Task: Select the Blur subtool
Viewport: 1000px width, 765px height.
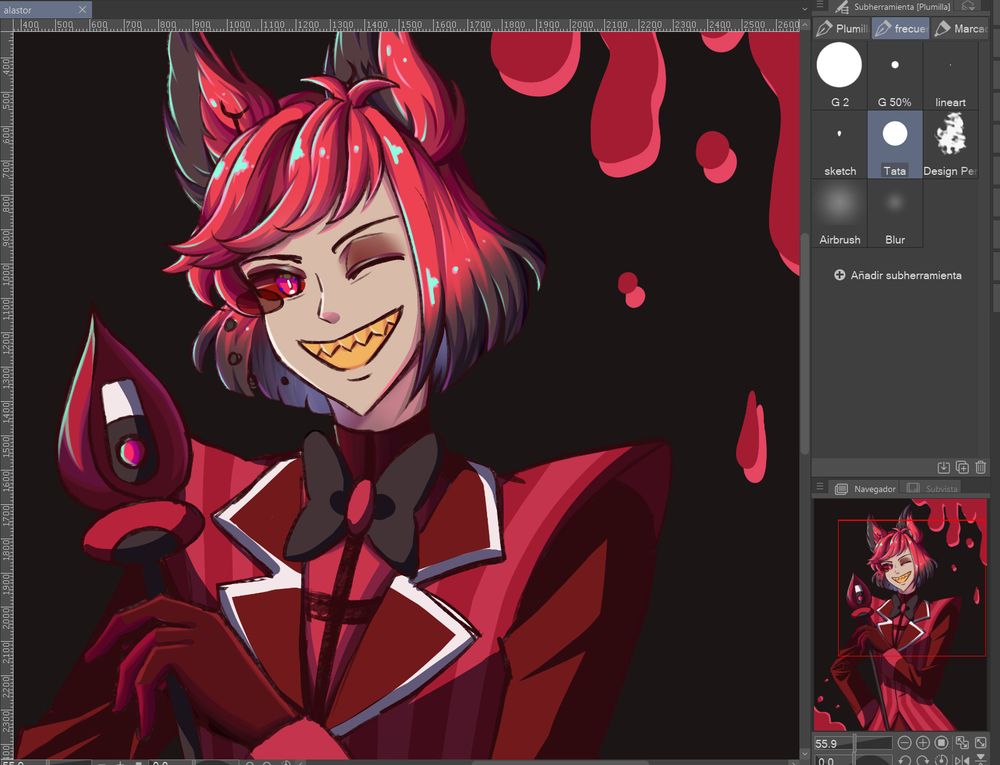Action: click(x=895, y=214)
